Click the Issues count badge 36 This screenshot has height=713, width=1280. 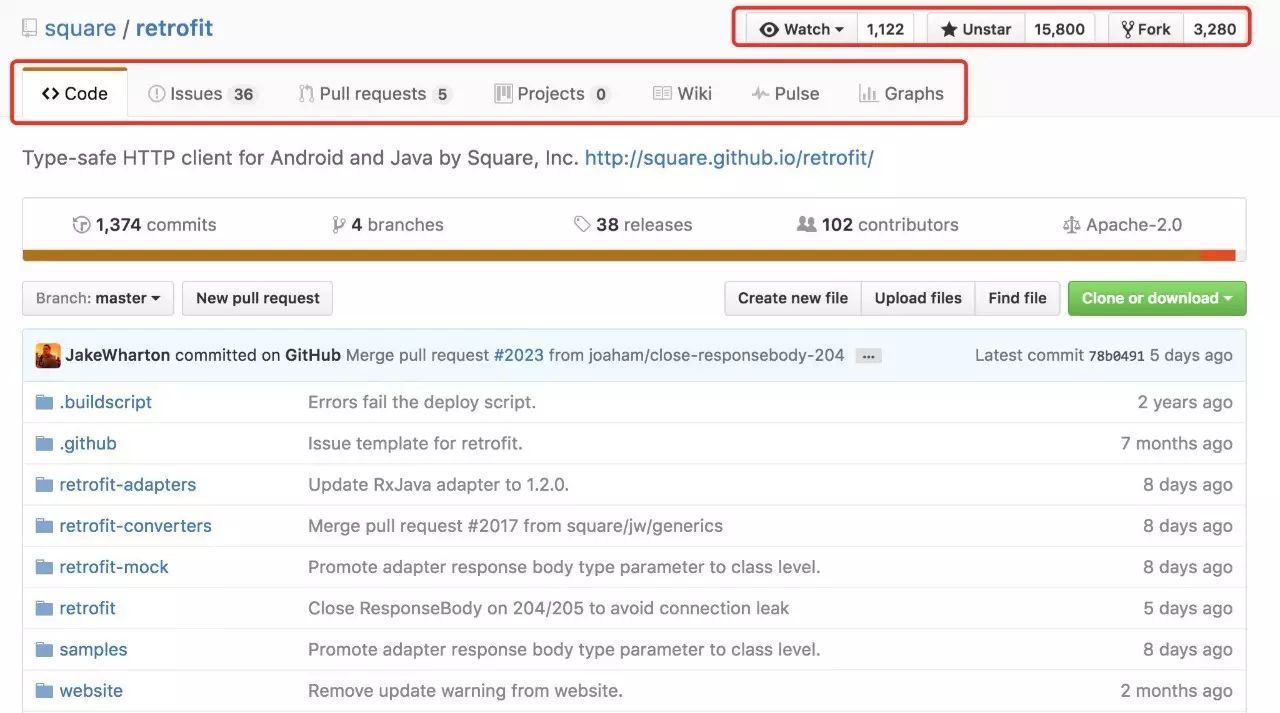pyautogui.click(x=243, y=95)
